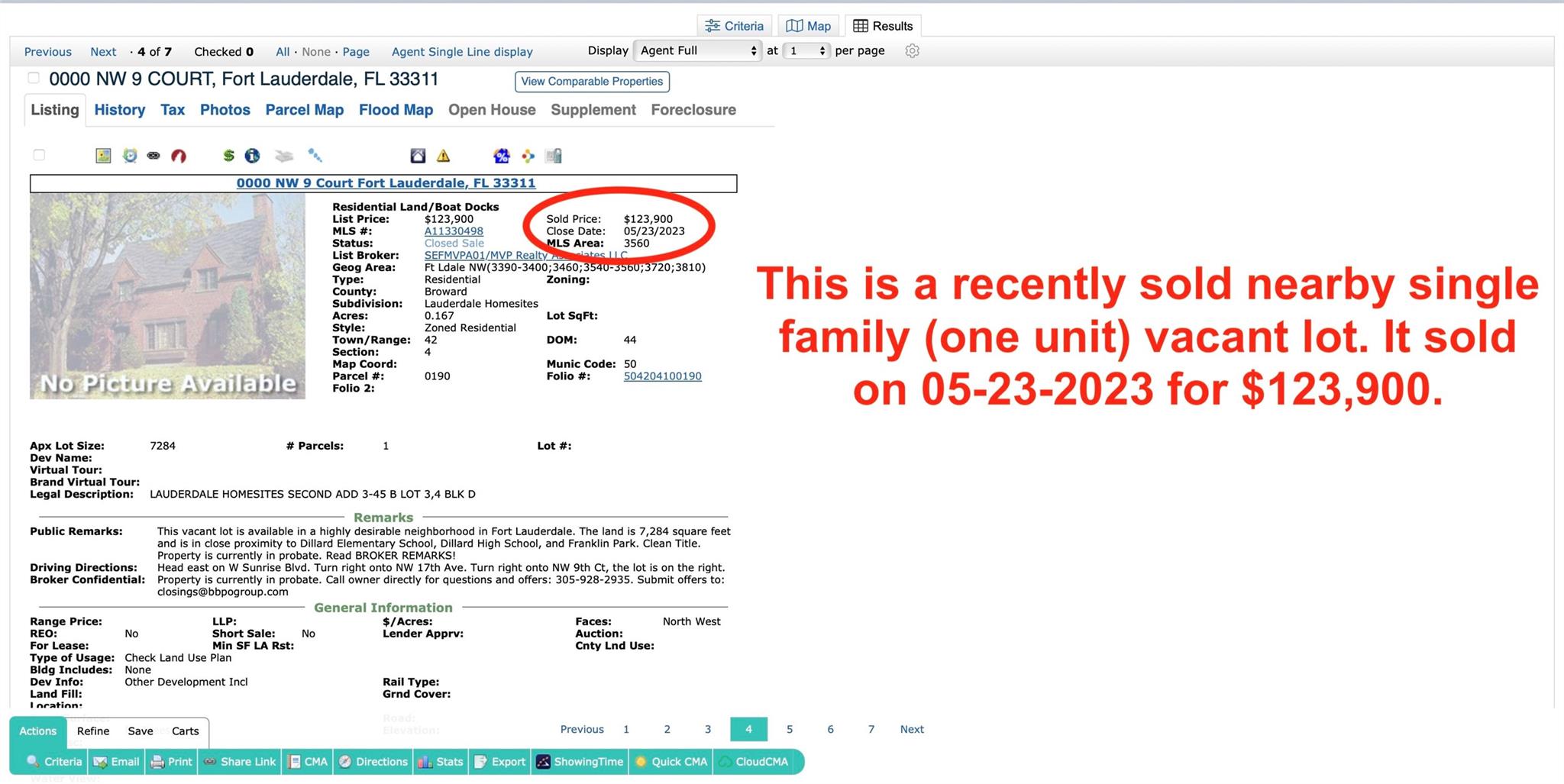Screen dimensions: 1564x784
Task: Check the box next to the address heading
Action: [34, 78]
